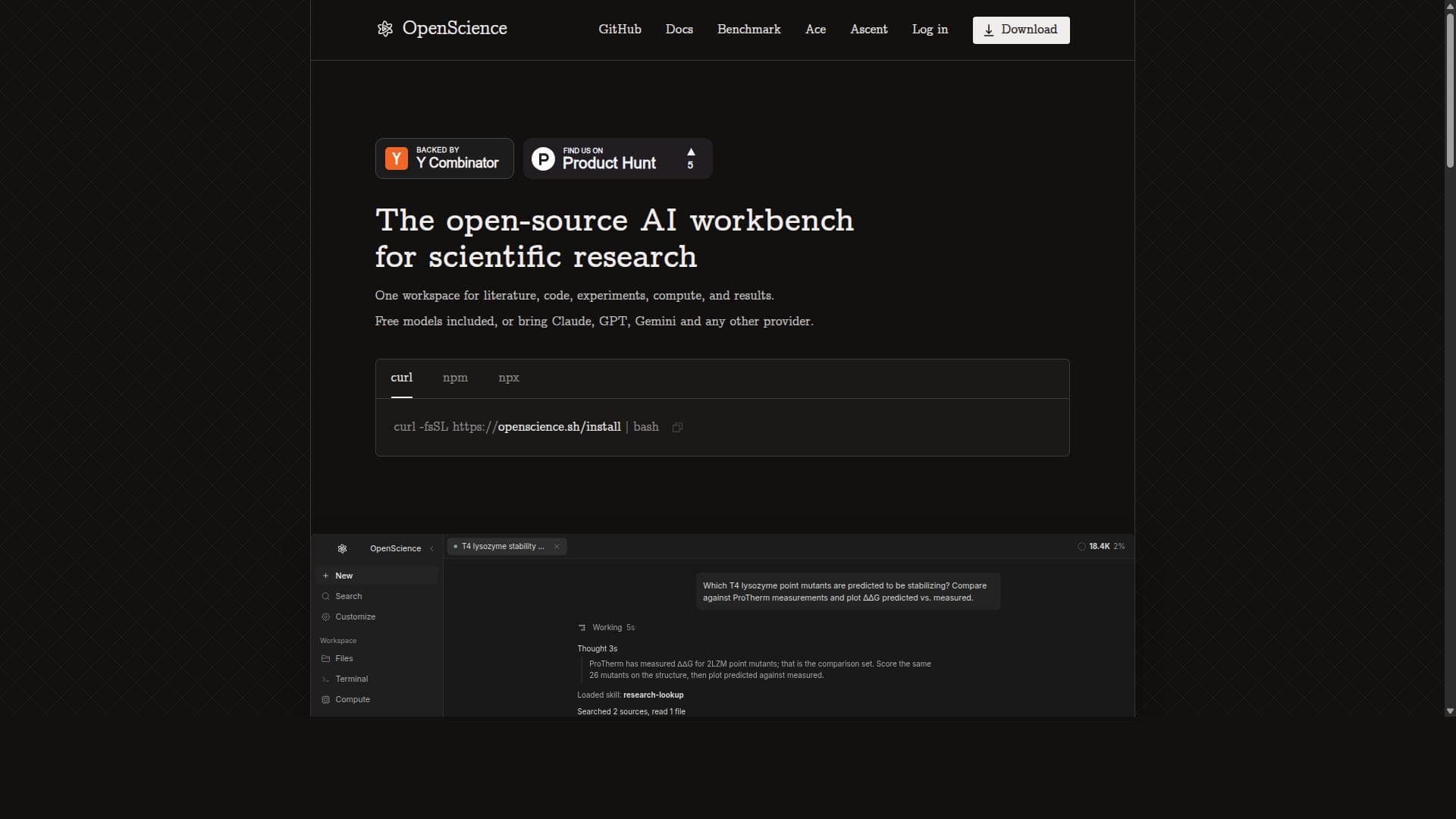Click the user question about T4 lysozyme mutants

(x=848, y=591)
